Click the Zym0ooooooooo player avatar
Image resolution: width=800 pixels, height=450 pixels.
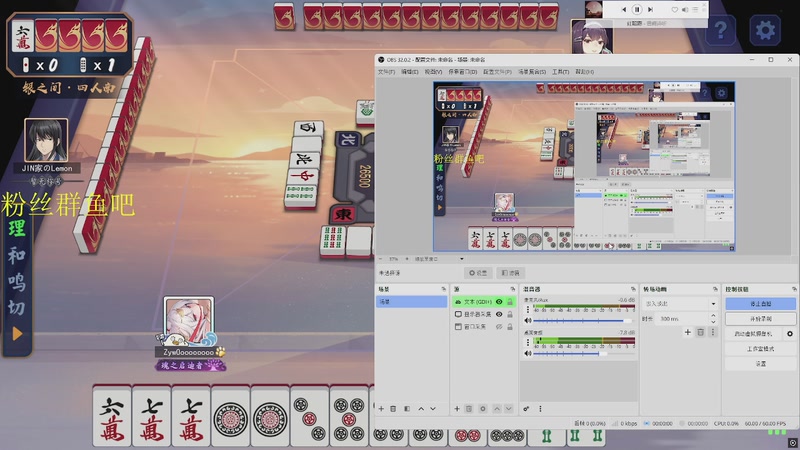(189, 321)
